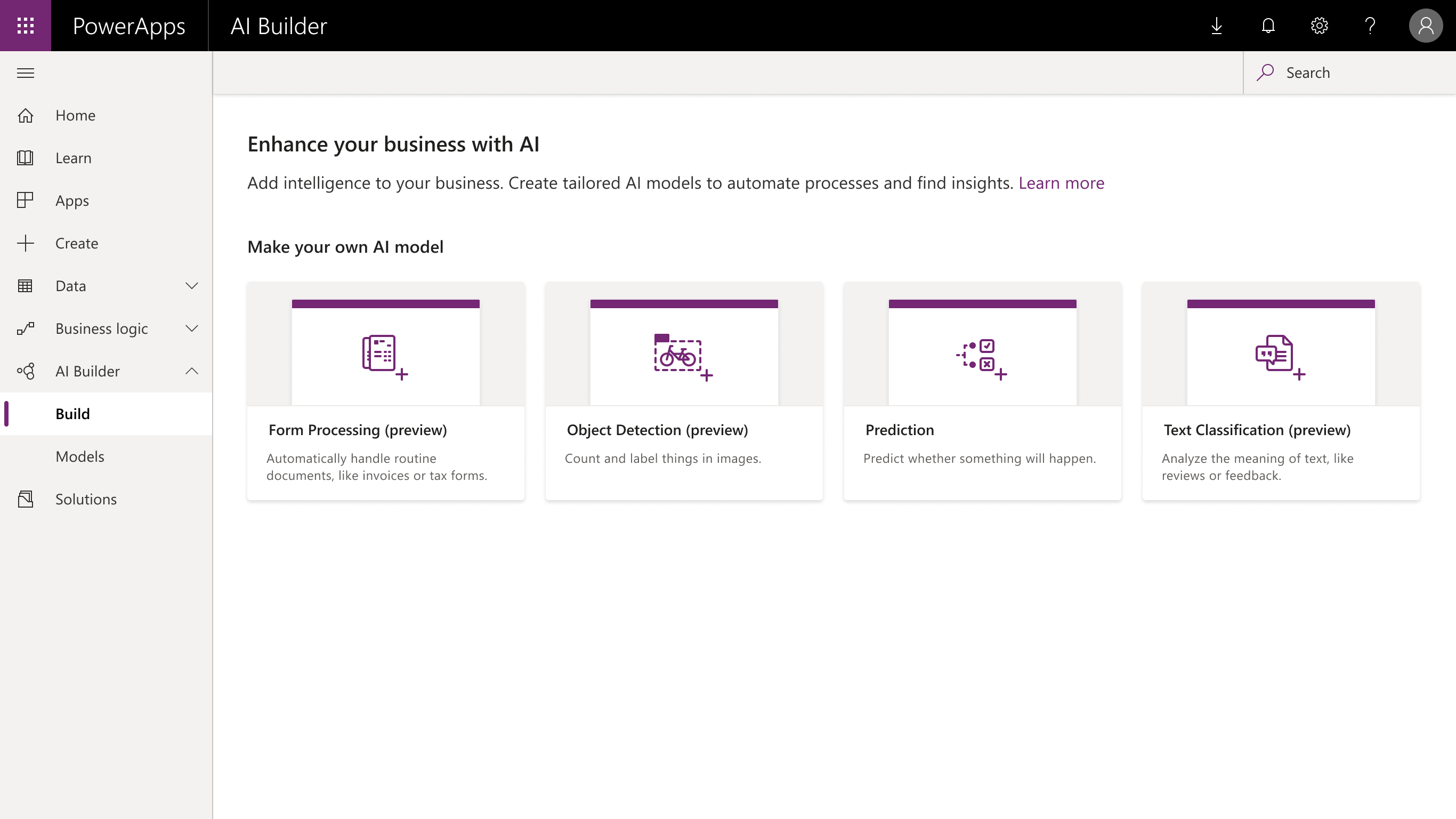Image resolution: width=1456 pixels, height=819 pixels.
Task: Collapse the AI Builder sidebar section
Action: (x=191, y=371)
